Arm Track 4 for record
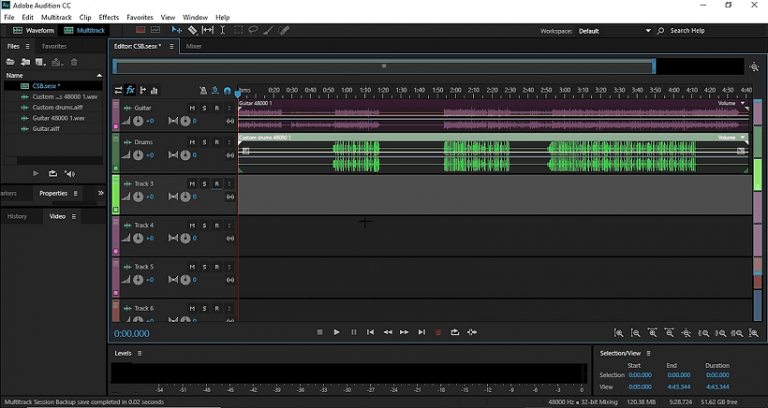768x408 pixels. click(216, 226)
